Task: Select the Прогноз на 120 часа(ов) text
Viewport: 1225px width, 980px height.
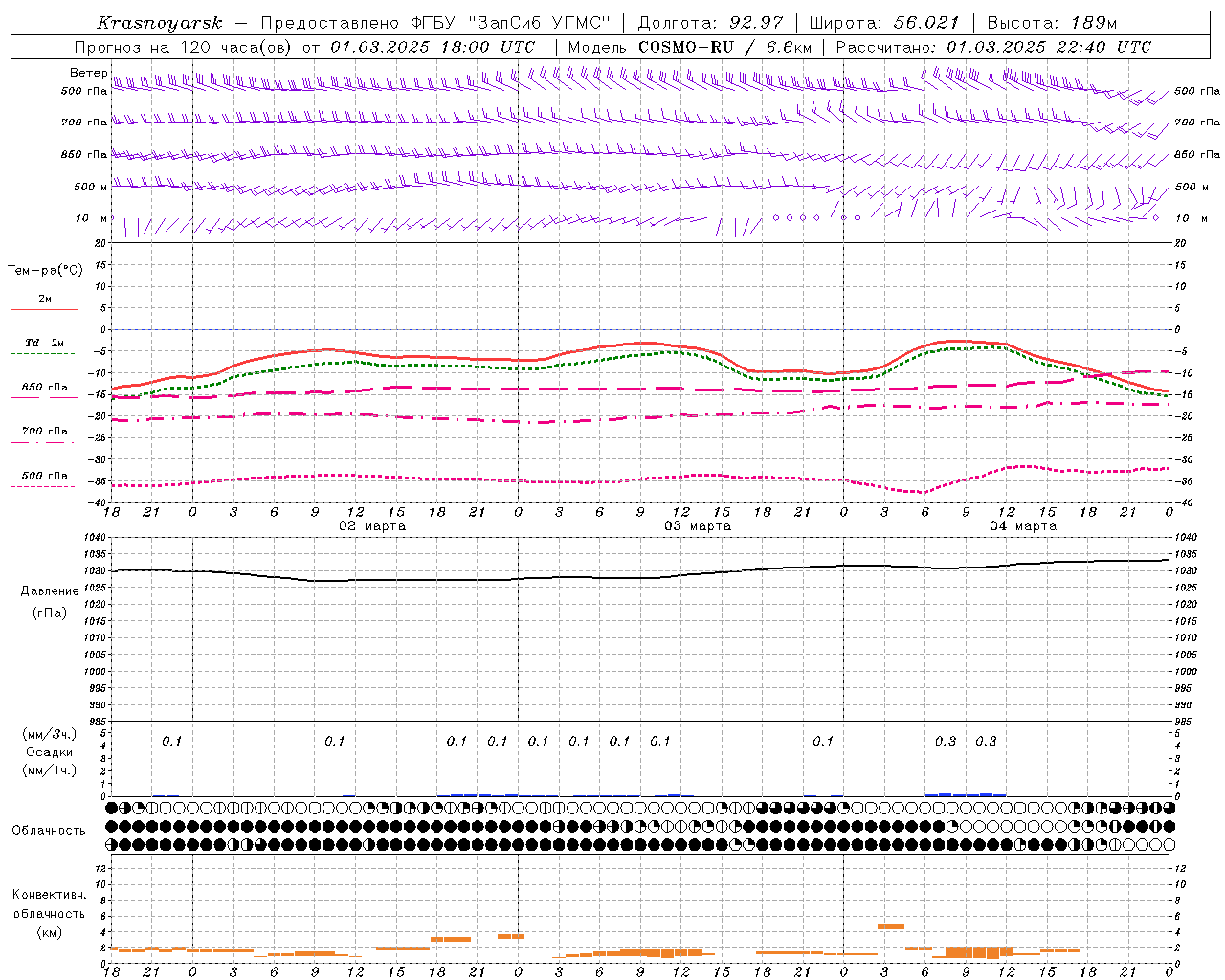Action: point(185,47)
